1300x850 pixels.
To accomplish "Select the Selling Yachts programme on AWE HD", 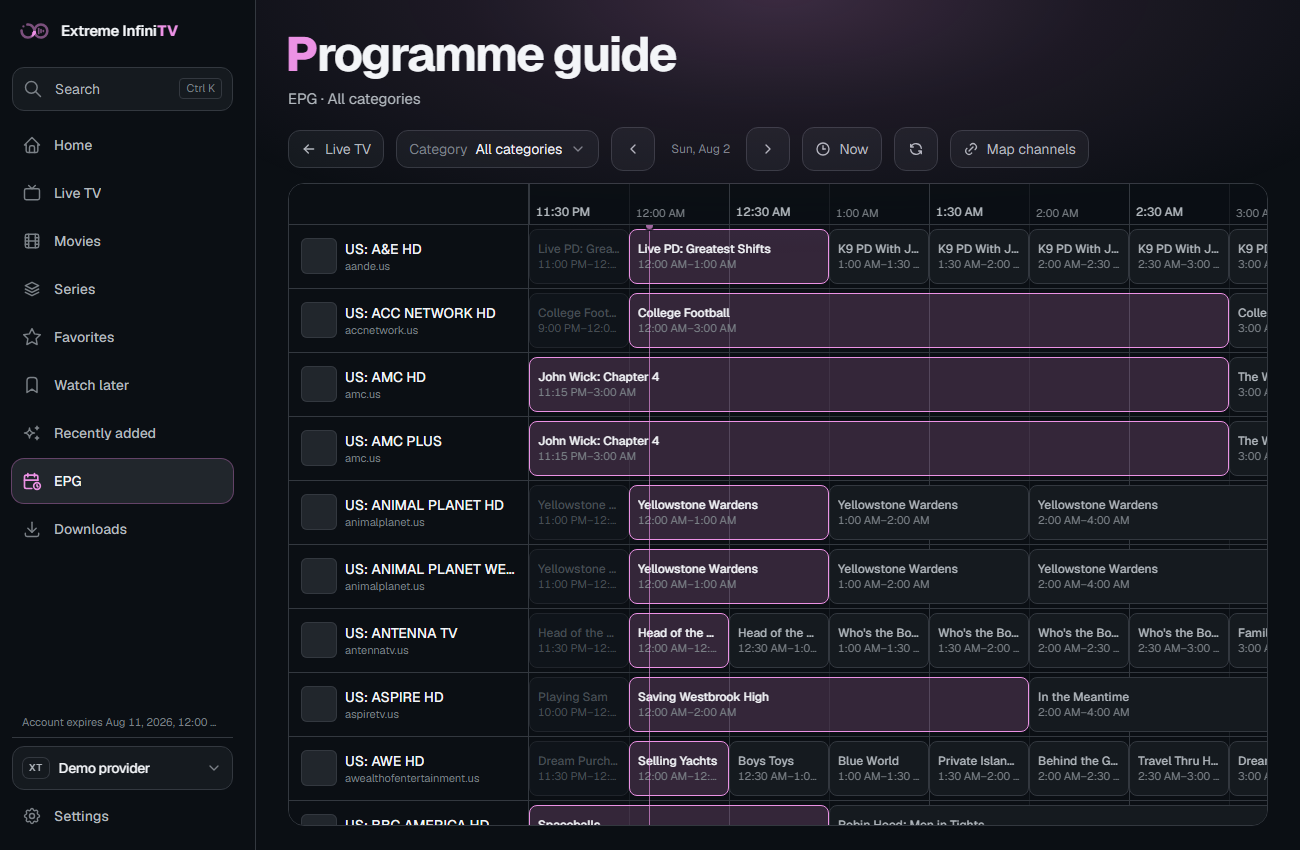I will click(679, 768).
